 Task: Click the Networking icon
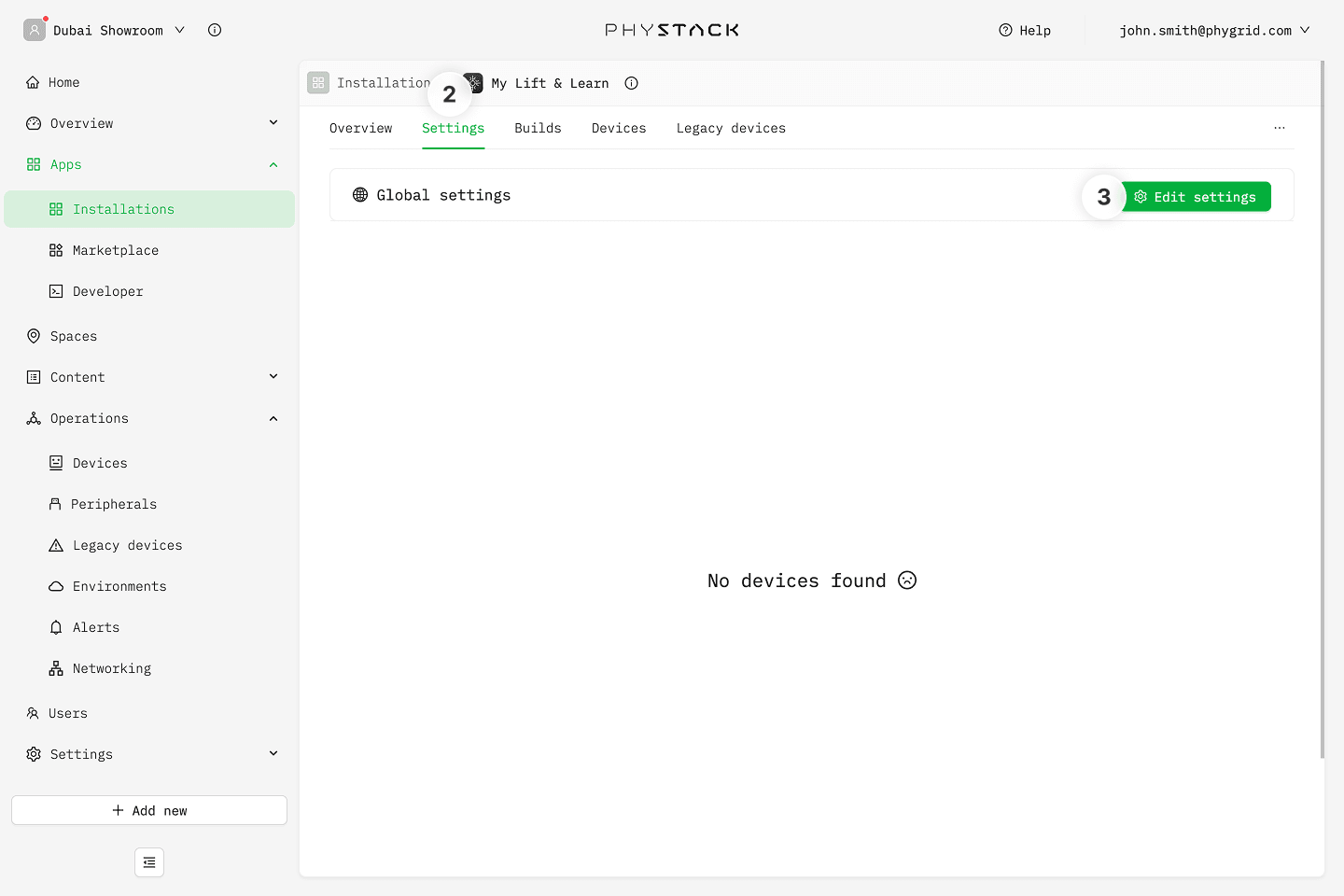(56, 668)
